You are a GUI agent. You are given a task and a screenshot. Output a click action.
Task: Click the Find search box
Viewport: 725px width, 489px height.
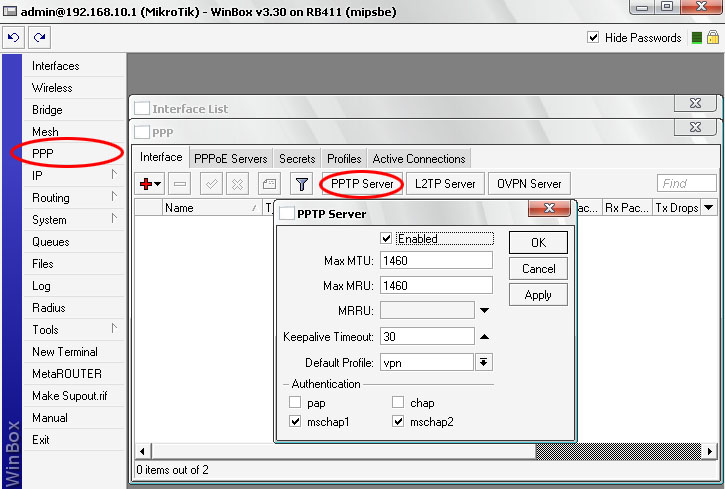687,183
